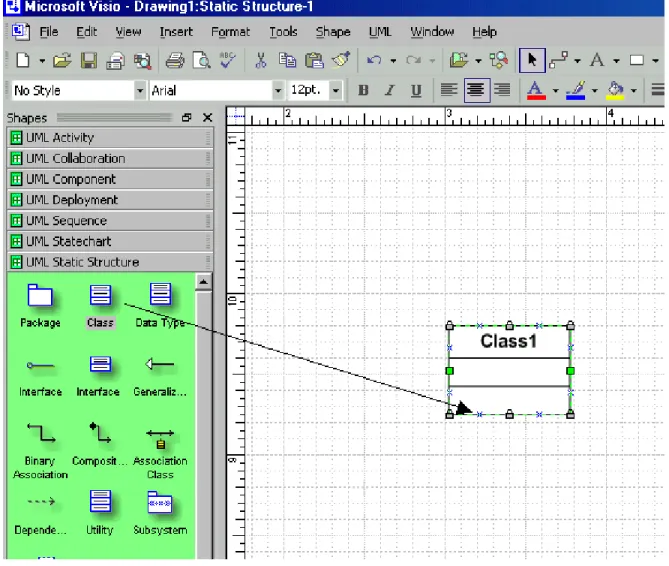
Task: Open Print Preview icon
Action: point(202,61)
